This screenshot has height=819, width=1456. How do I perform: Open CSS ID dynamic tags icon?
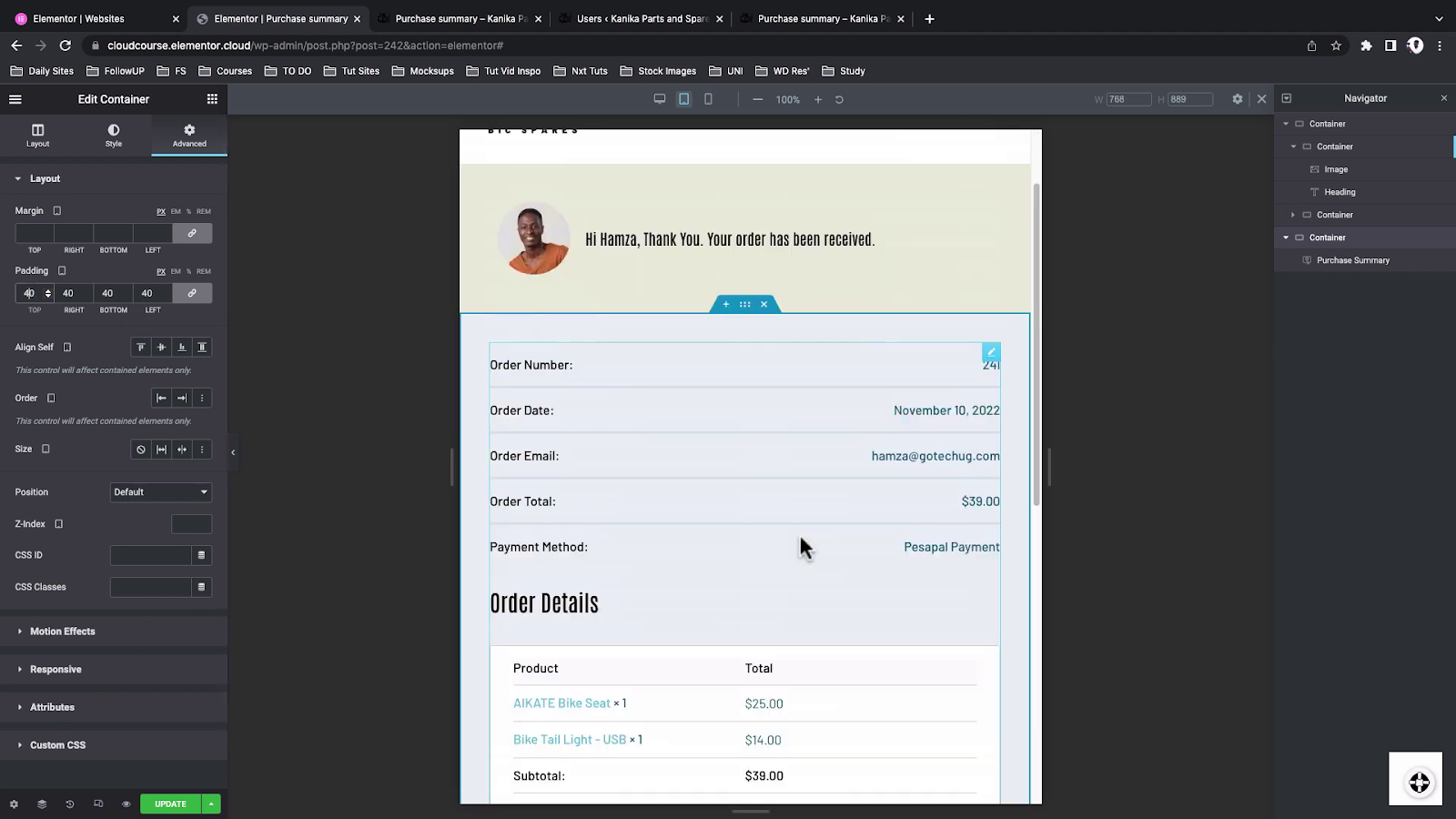pos(202,555)
